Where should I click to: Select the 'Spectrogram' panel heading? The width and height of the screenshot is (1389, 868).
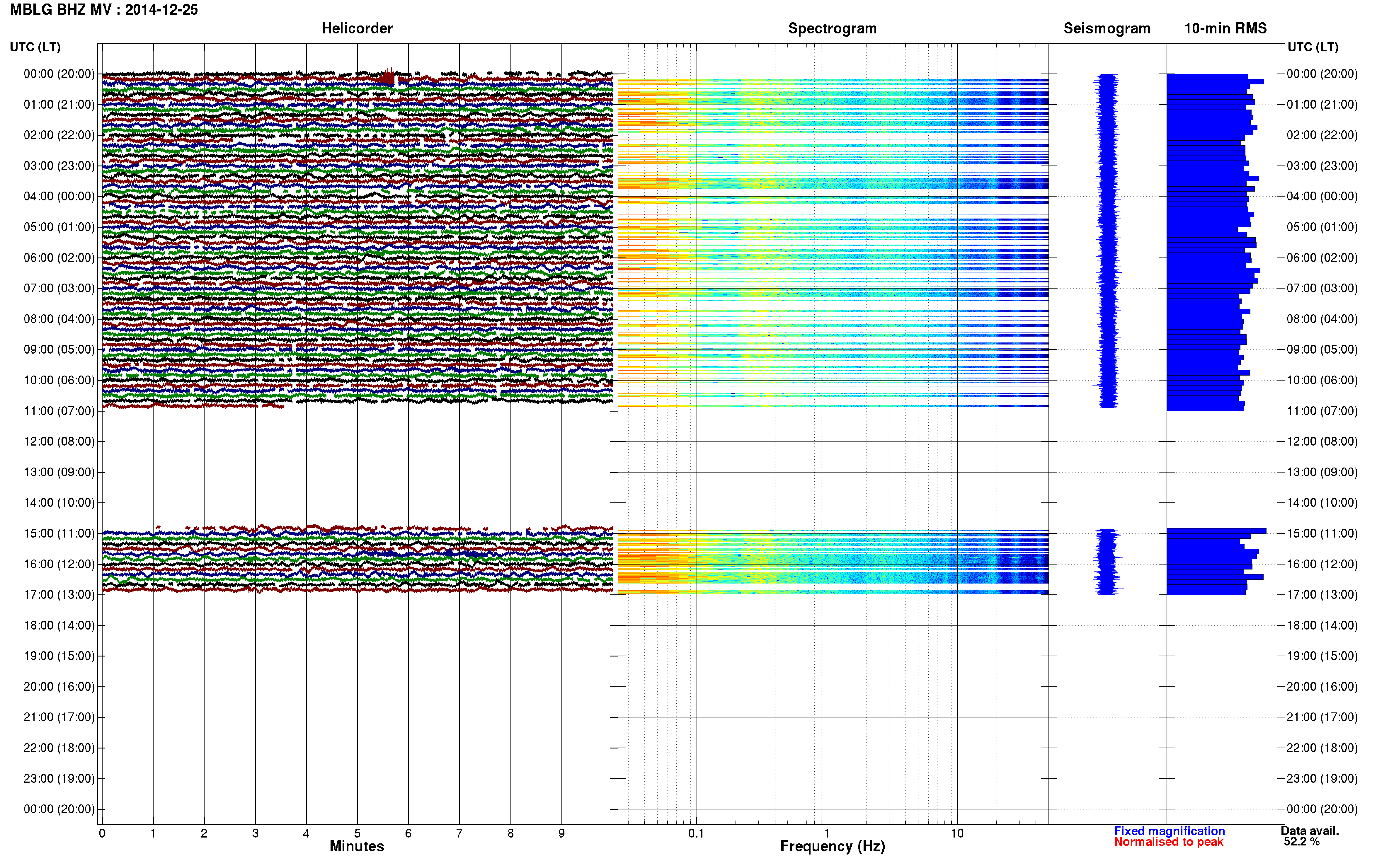[x=832, y=28]
